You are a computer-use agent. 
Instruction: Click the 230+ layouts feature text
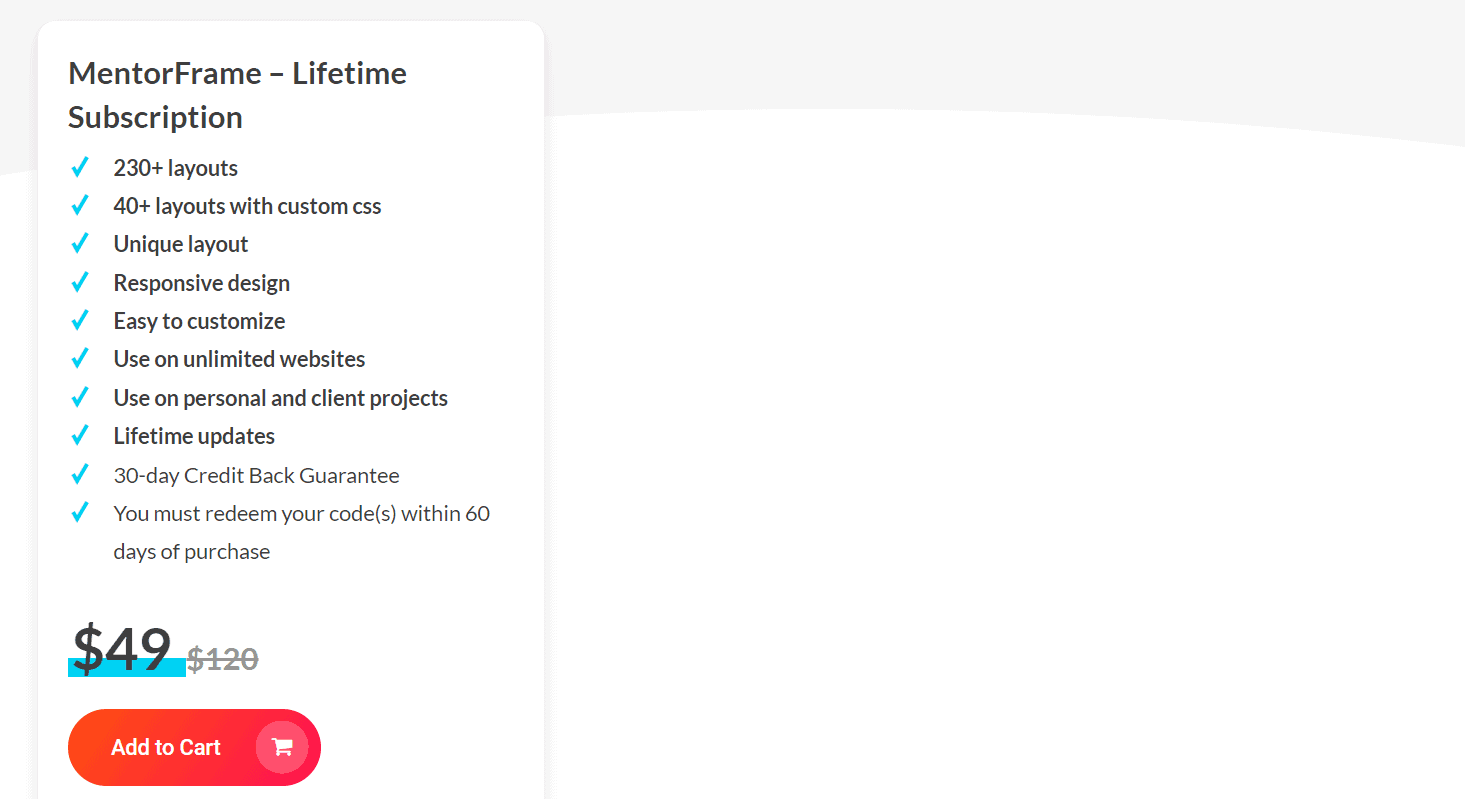click(x=176, y=167)
